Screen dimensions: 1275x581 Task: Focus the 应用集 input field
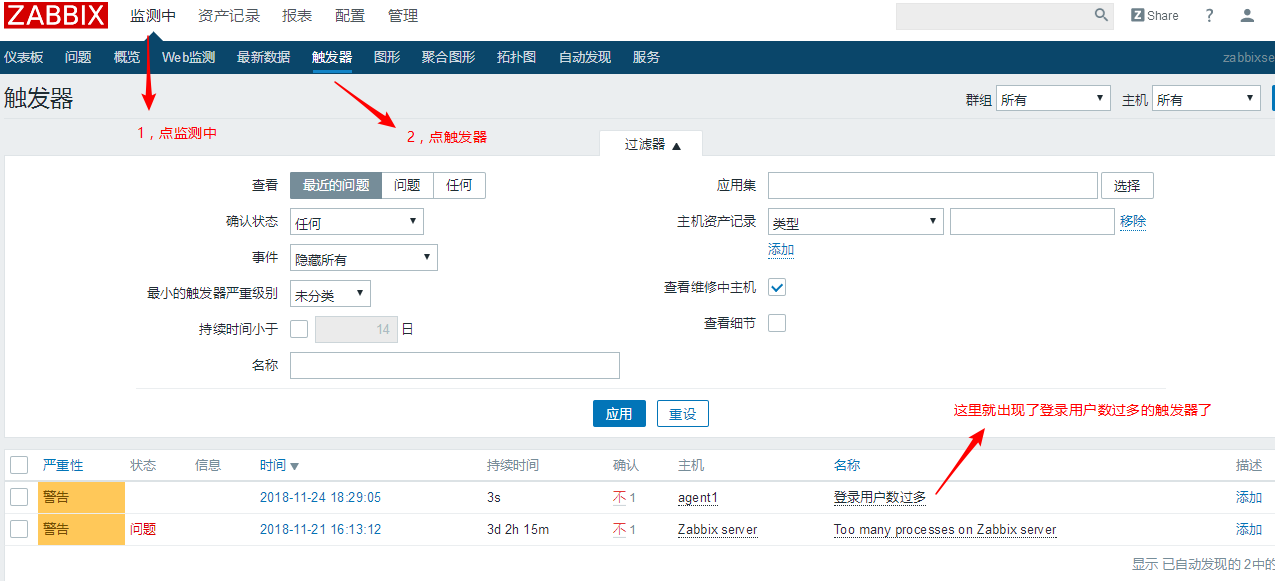coord(933,186)
